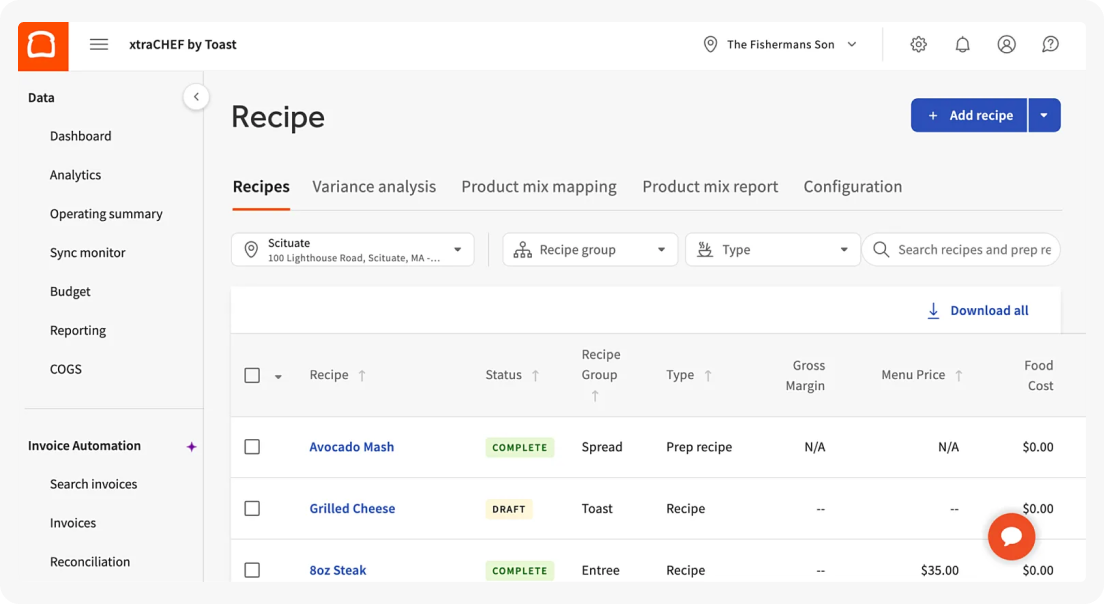
Task: Open the hamburger navigation menu
Action: click(99, 44)
